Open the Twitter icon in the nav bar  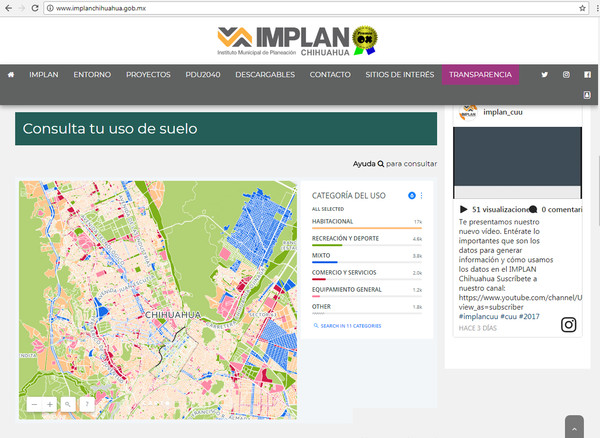[545, 75]
